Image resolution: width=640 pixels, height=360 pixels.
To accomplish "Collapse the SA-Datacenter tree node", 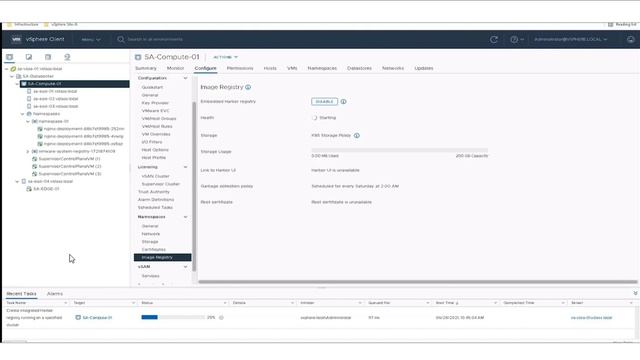I will pos(12,76).
